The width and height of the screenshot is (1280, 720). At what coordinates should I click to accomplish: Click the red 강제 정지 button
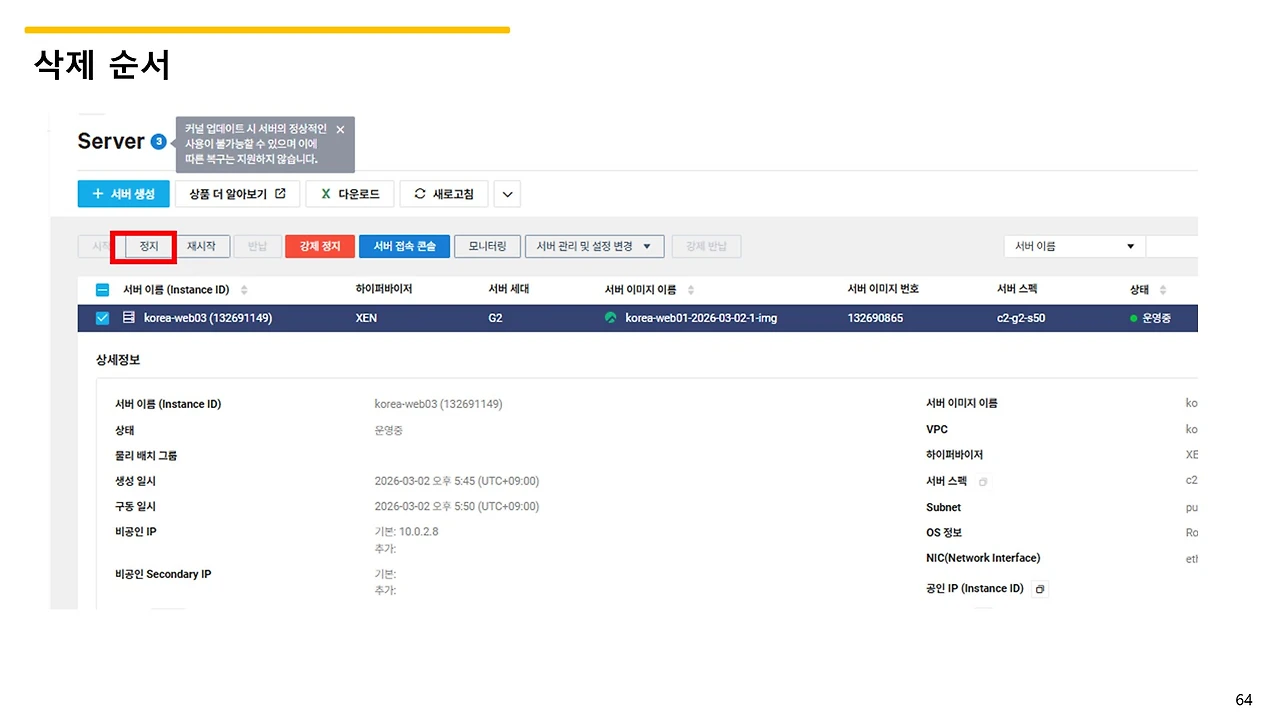point(320,246)
